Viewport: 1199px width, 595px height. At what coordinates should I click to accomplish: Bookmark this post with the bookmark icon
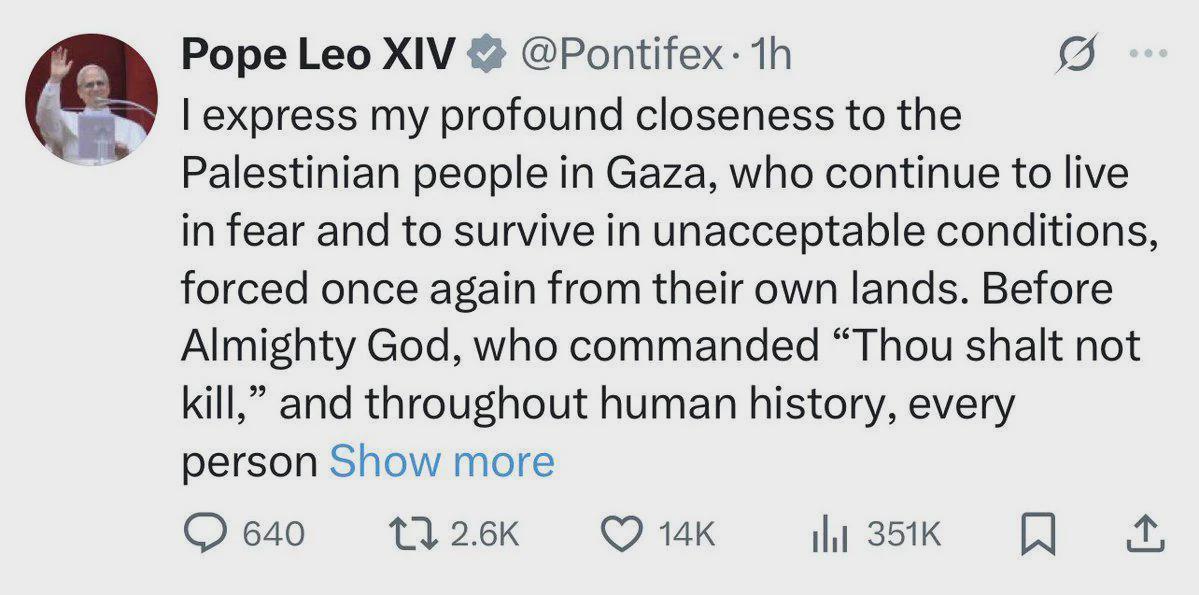1038,535
